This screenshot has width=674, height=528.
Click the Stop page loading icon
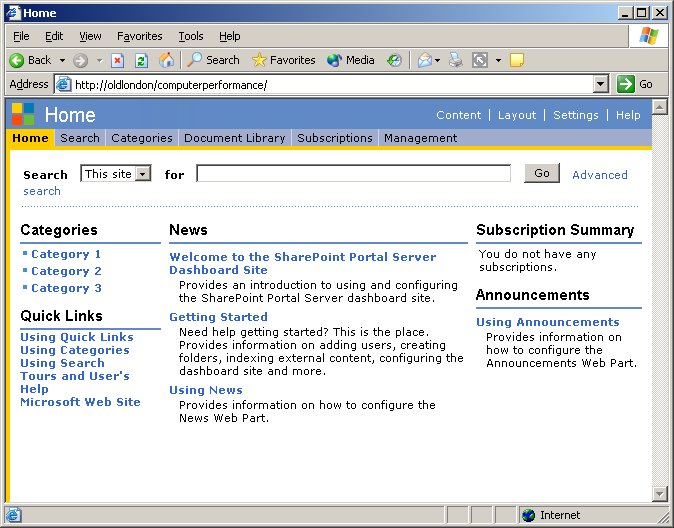tap(117, 60)
